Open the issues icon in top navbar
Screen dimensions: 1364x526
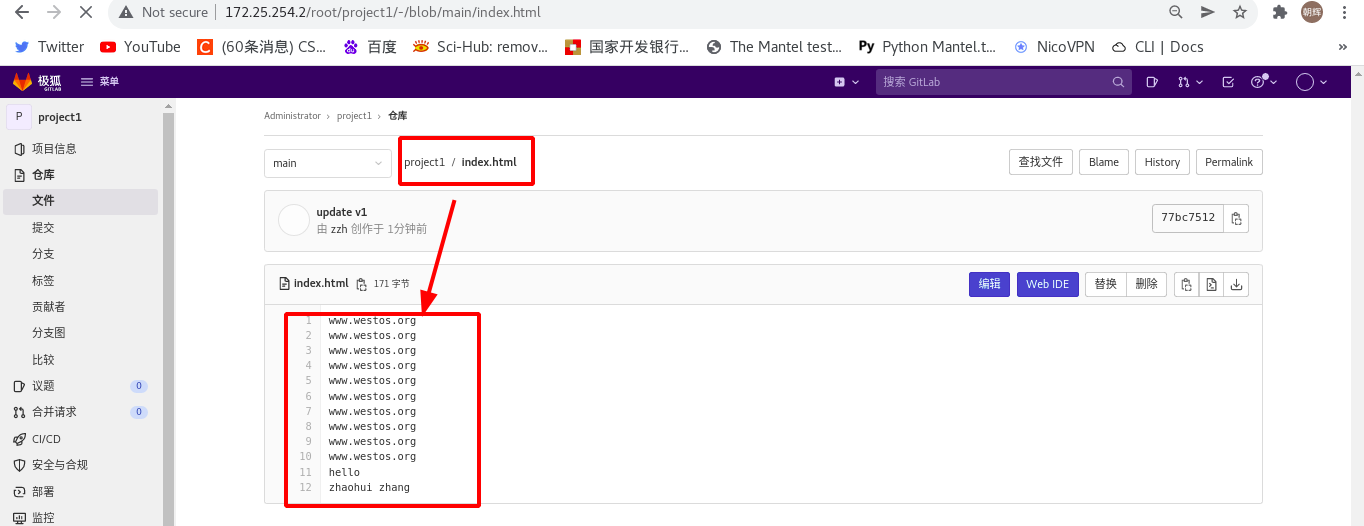click(1152, 82)
